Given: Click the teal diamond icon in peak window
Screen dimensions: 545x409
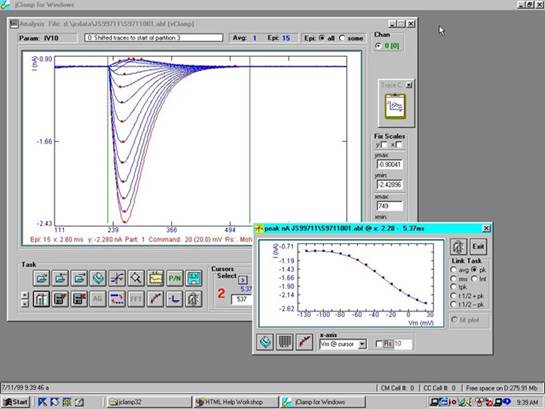Looking at the screenshot, I should point(265,342).
